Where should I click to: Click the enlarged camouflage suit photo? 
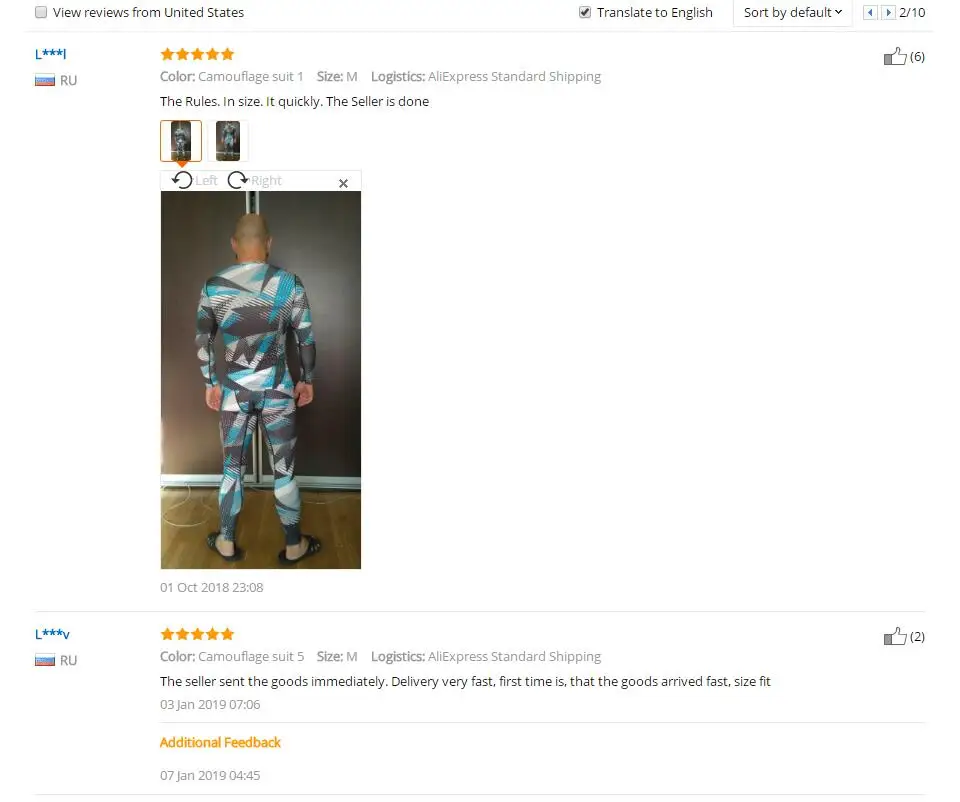pyautogui.click(x=261, y=380)
